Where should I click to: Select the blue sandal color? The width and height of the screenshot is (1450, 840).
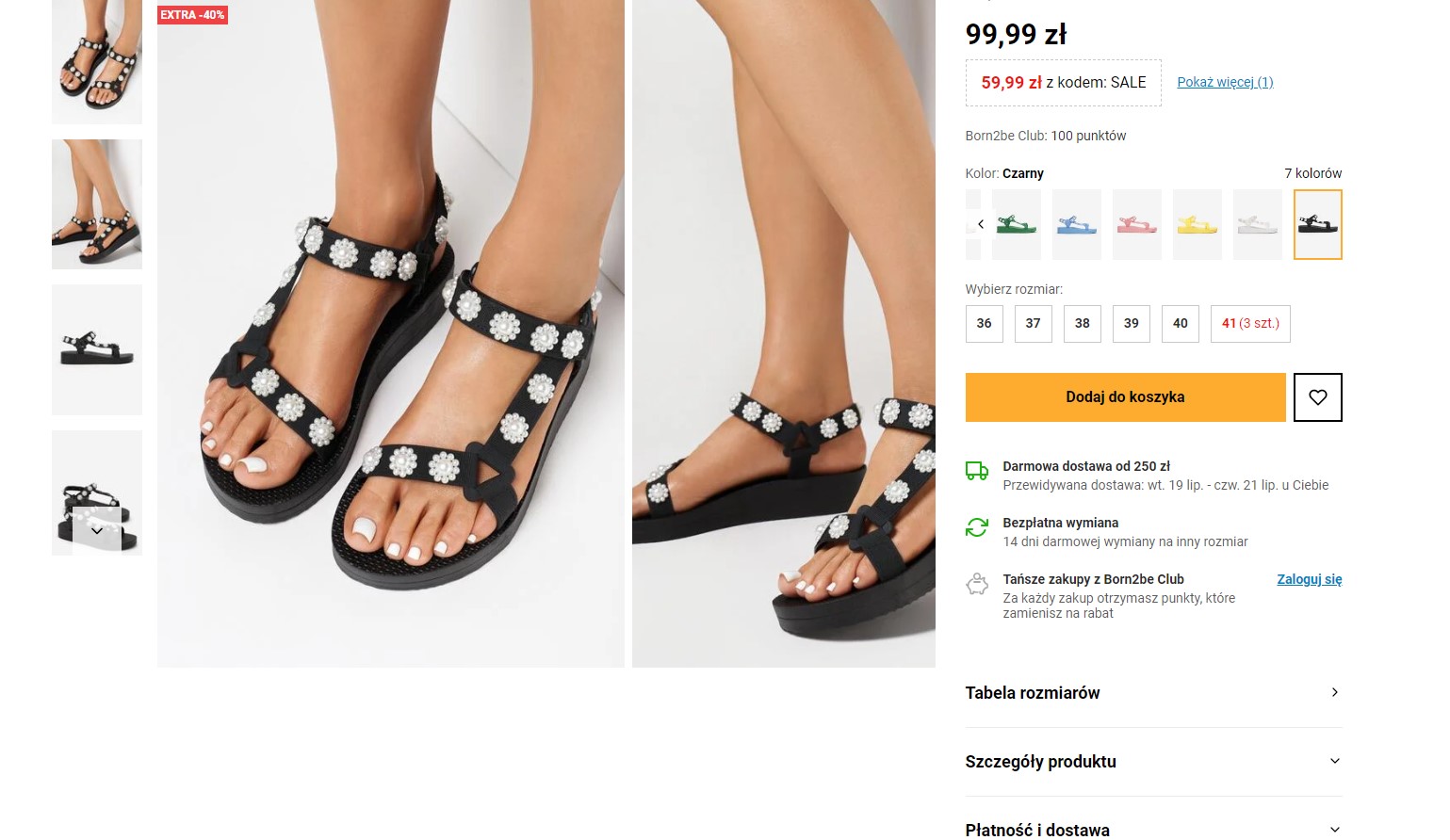[1076, 224]
